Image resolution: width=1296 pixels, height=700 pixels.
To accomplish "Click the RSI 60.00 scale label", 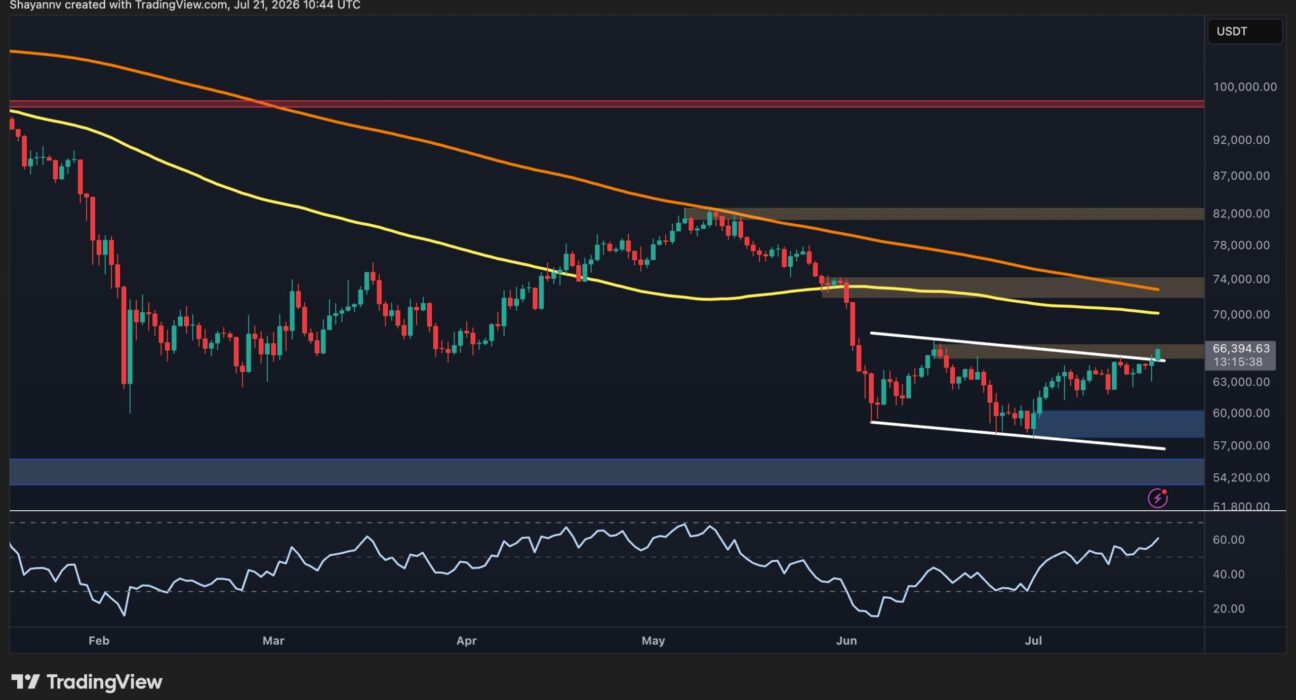I will click(1230, 540).
